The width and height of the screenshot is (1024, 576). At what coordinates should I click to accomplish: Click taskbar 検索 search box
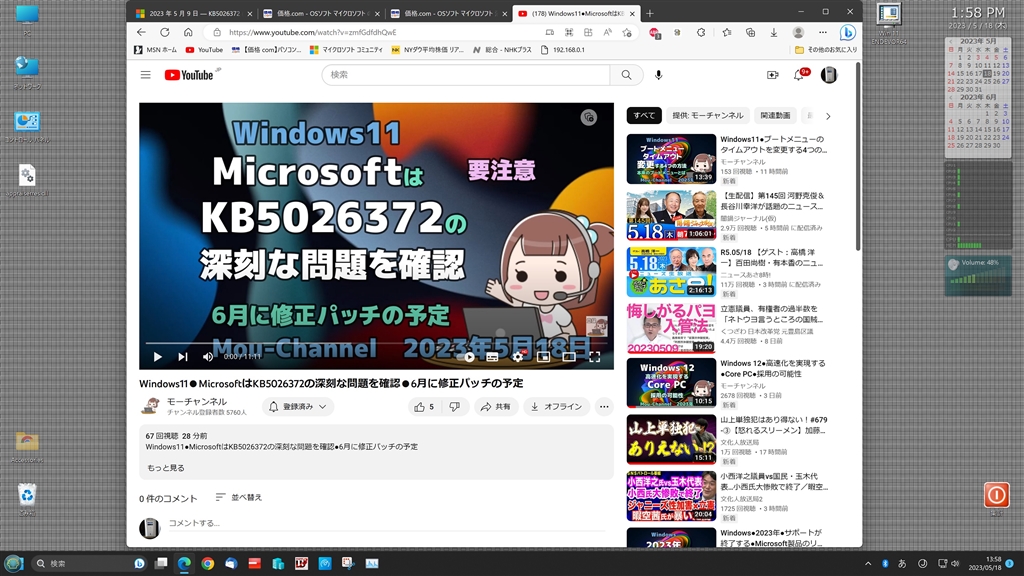pos(90,563)
